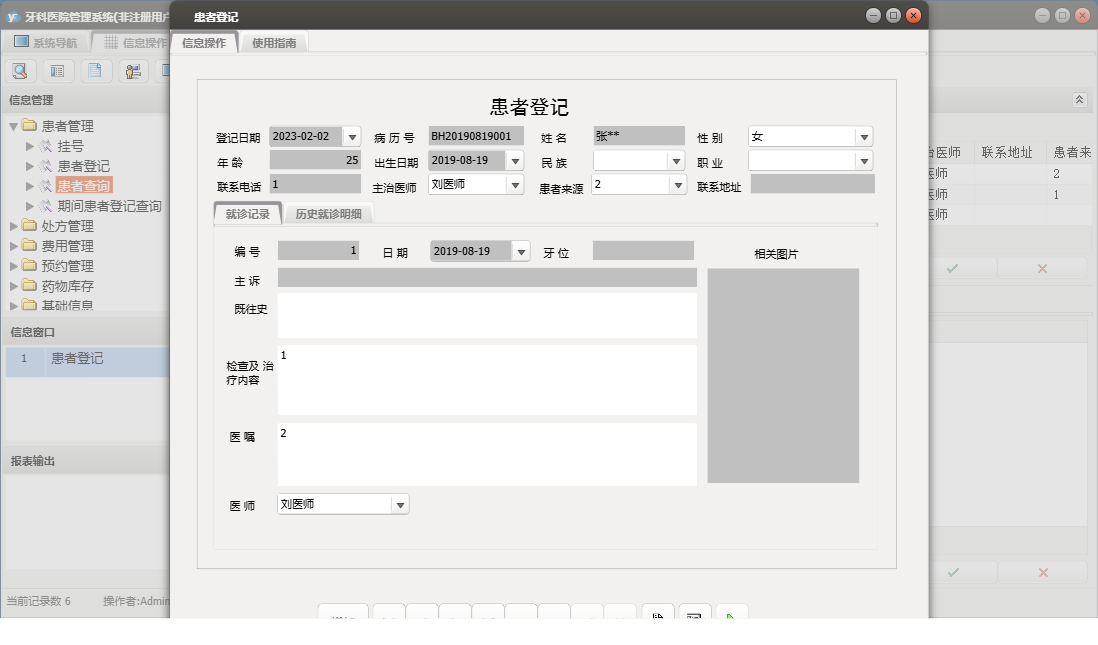Open the report list toolbar icon
The image size is (1098, 645).
coord(57,71)
